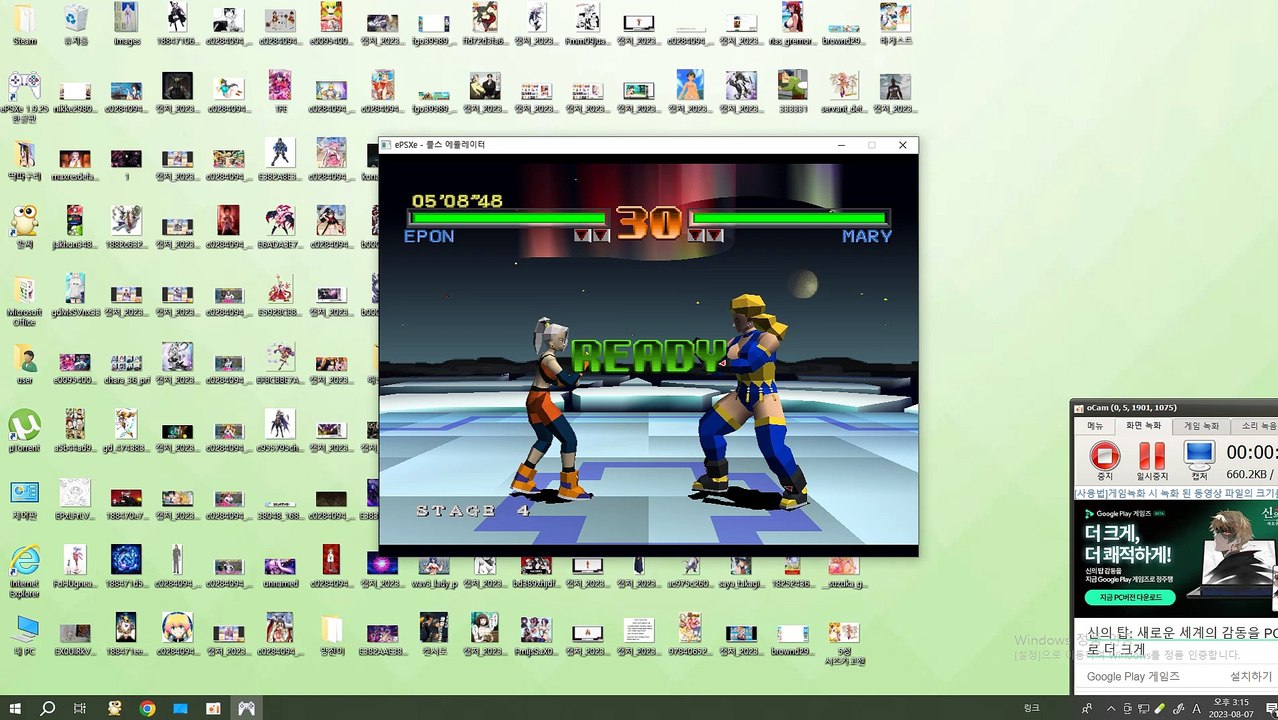Open the 'TFE' image file on desktop

tap(280, 92)
